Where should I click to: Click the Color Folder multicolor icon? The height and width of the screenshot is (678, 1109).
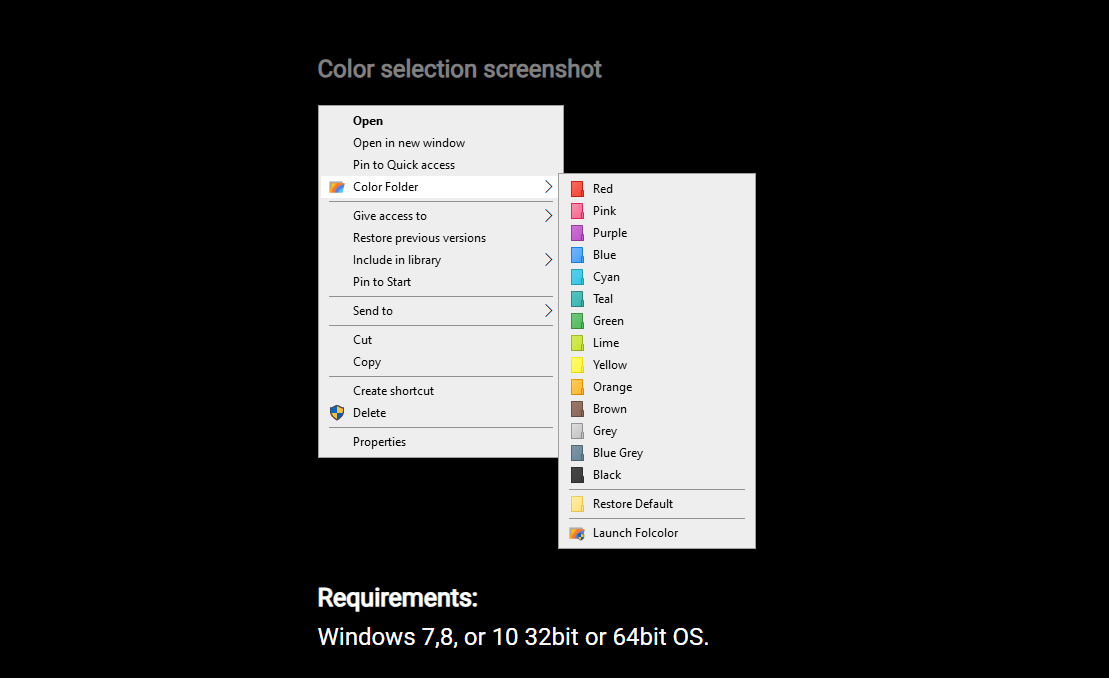point(336,187)
